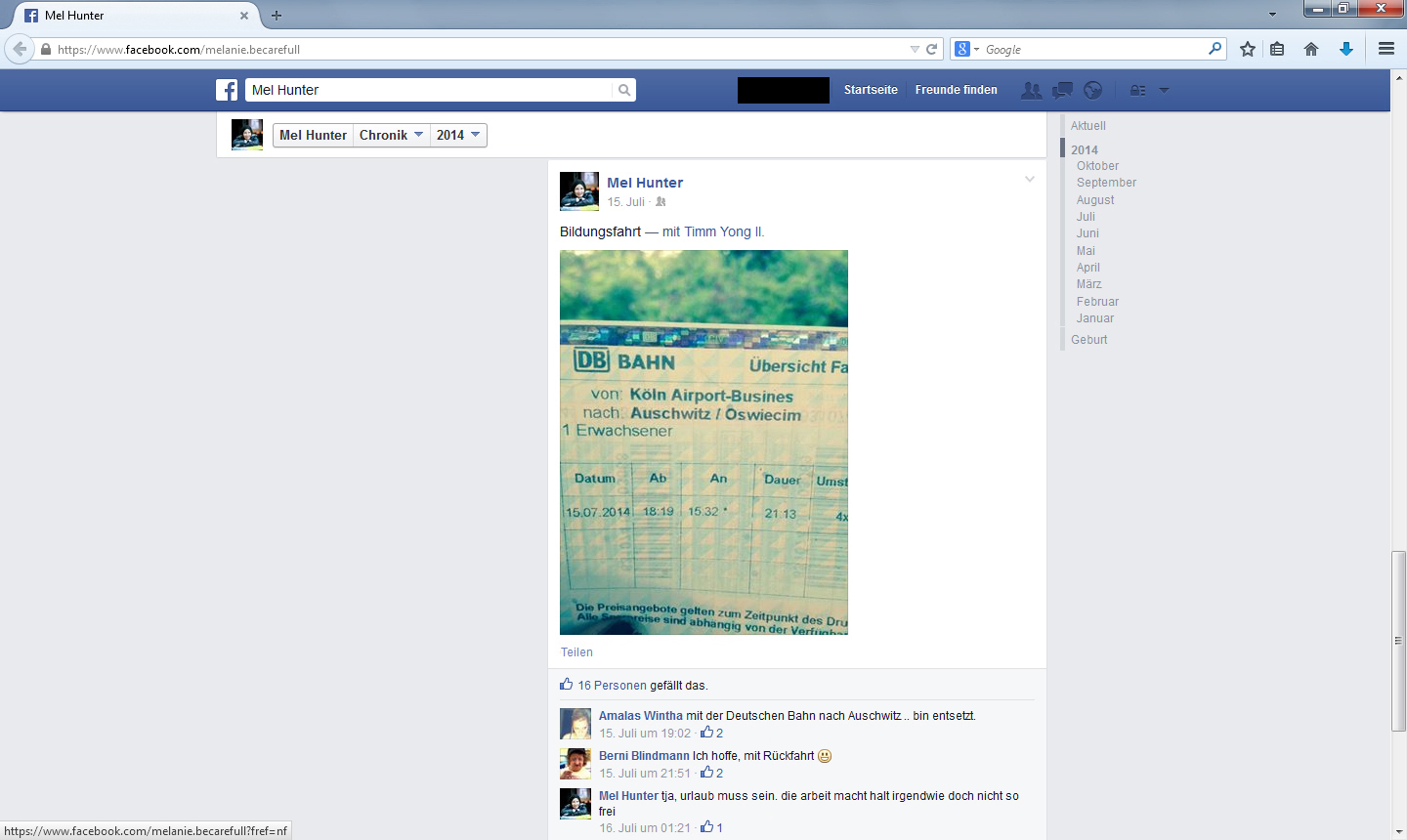Open post options chevron on Mel Hunter post
Screen dimensions: 1407x840
[x=1029, y=180]
